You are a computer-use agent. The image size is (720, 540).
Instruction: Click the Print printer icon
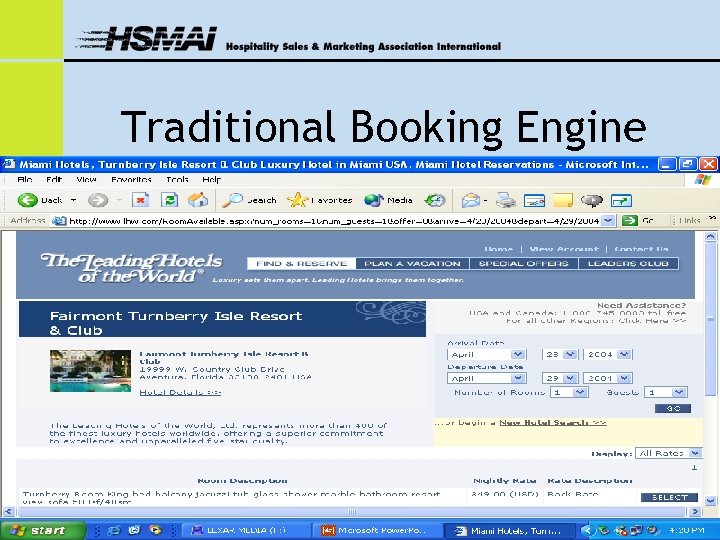[506, 200]
